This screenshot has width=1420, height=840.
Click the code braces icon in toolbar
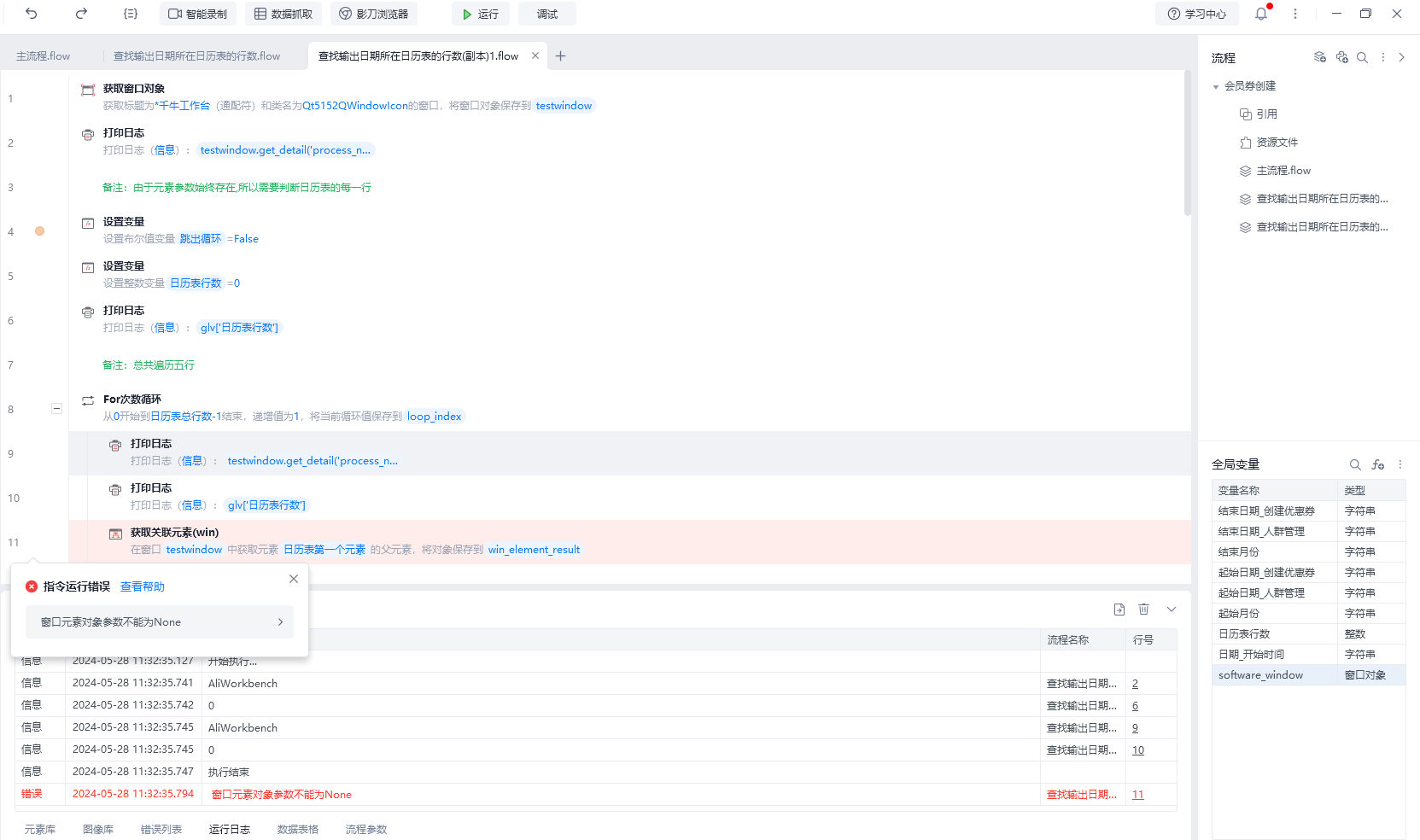(x=130, y=14)
